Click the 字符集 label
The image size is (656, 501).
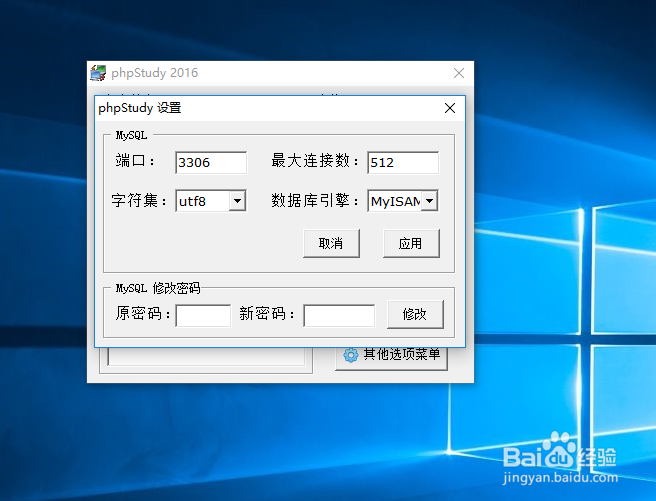click(138, 201)
